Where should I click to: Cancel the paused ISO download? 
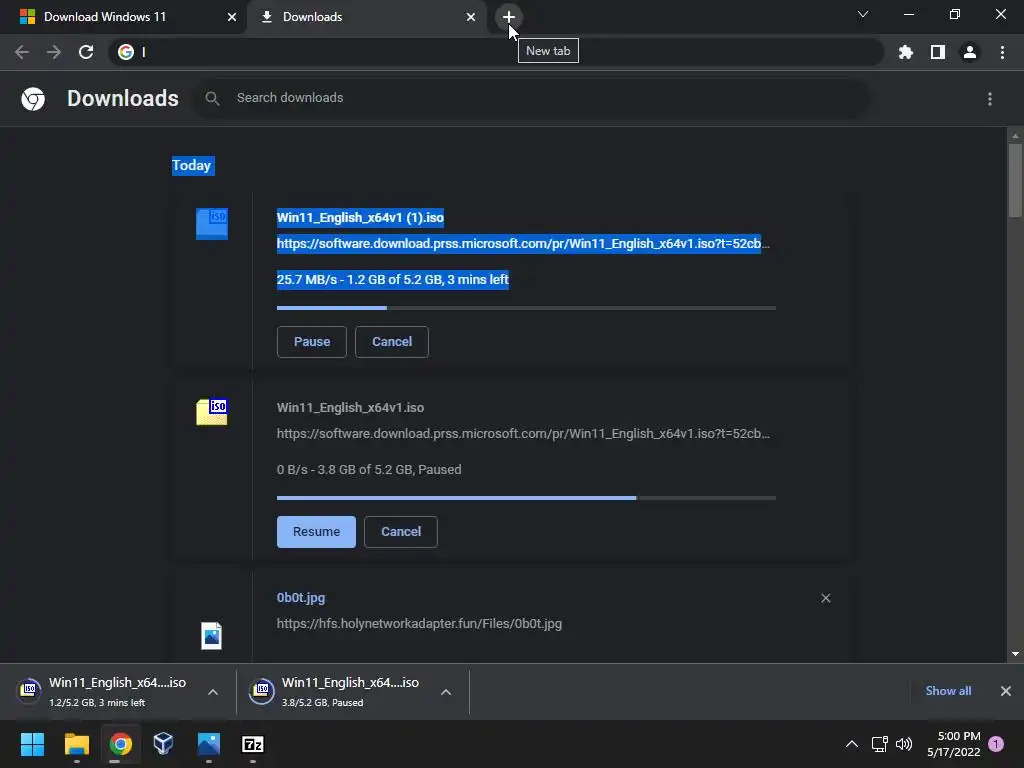click(401, 532)
